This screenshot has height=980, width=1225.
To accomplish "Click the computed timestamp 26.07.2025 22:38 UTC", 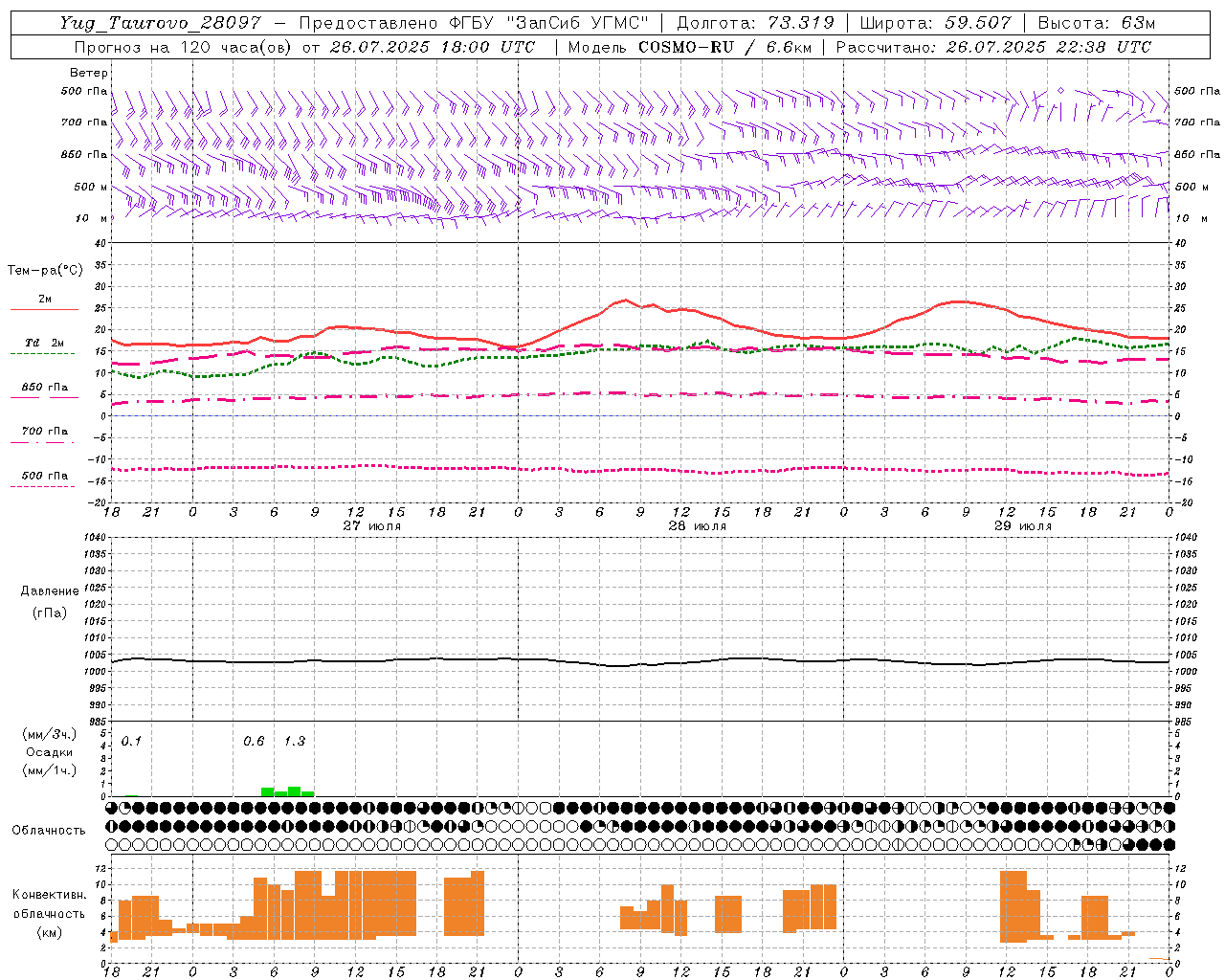I will pyautogui.click(x=1048, y=47).
